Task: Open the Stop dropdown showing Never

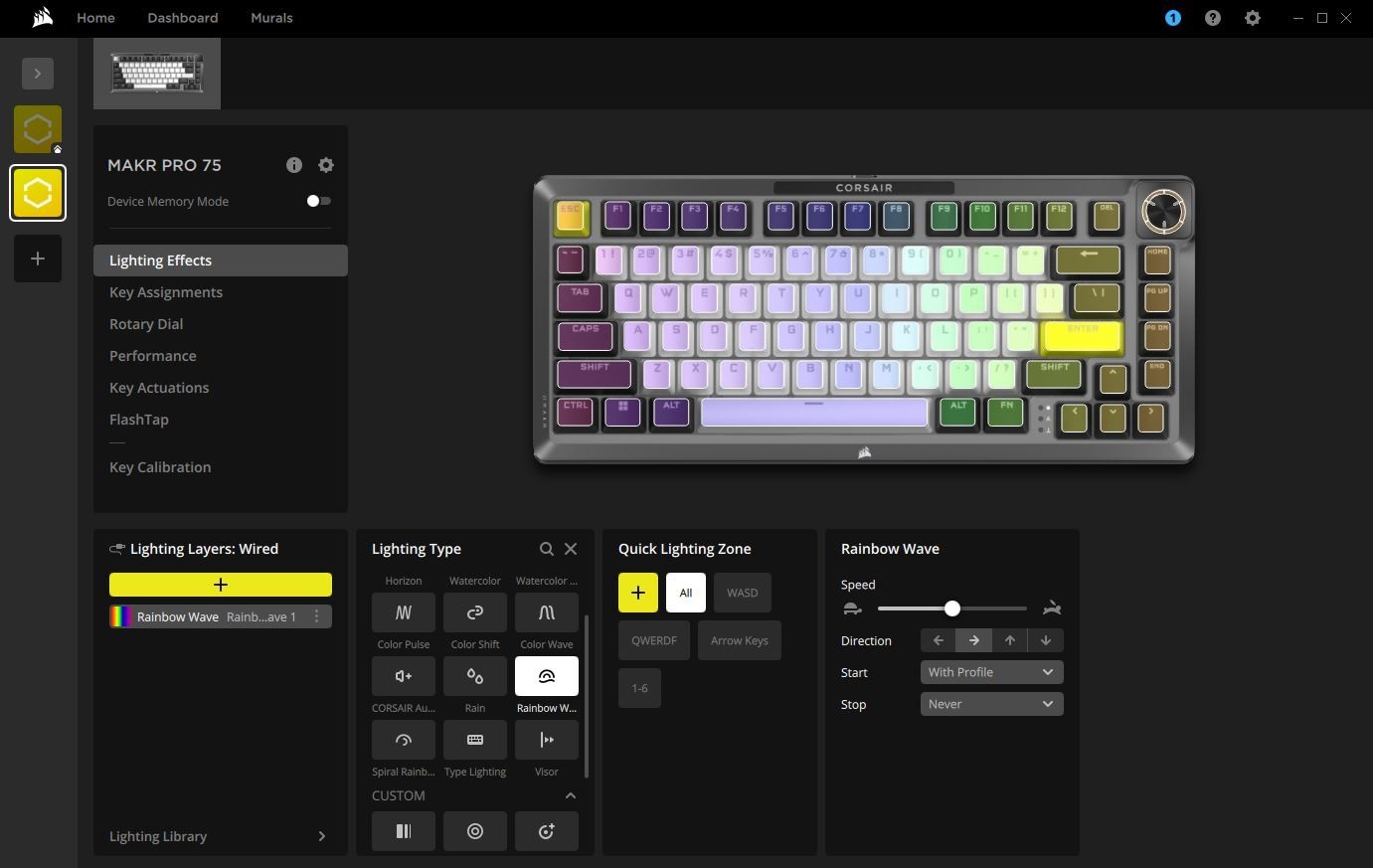Action: point(992,704)
